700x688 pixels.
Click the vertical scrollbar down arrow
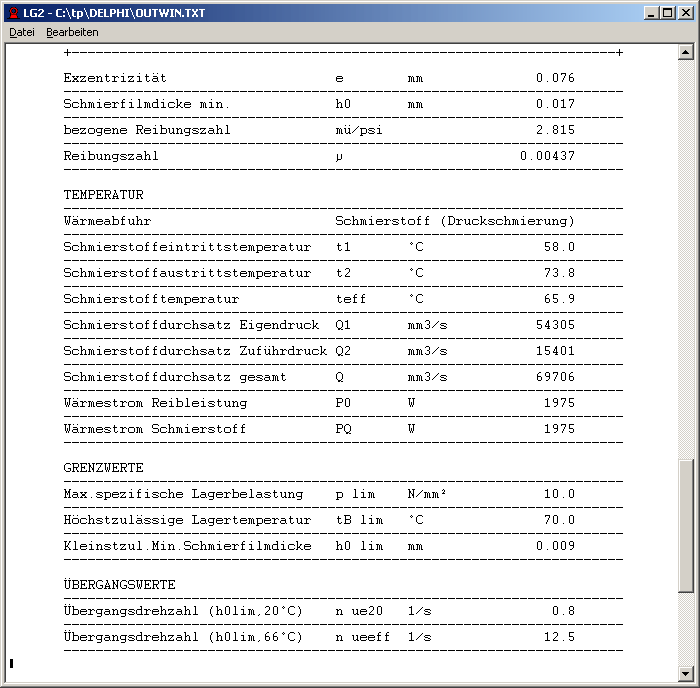685,673
